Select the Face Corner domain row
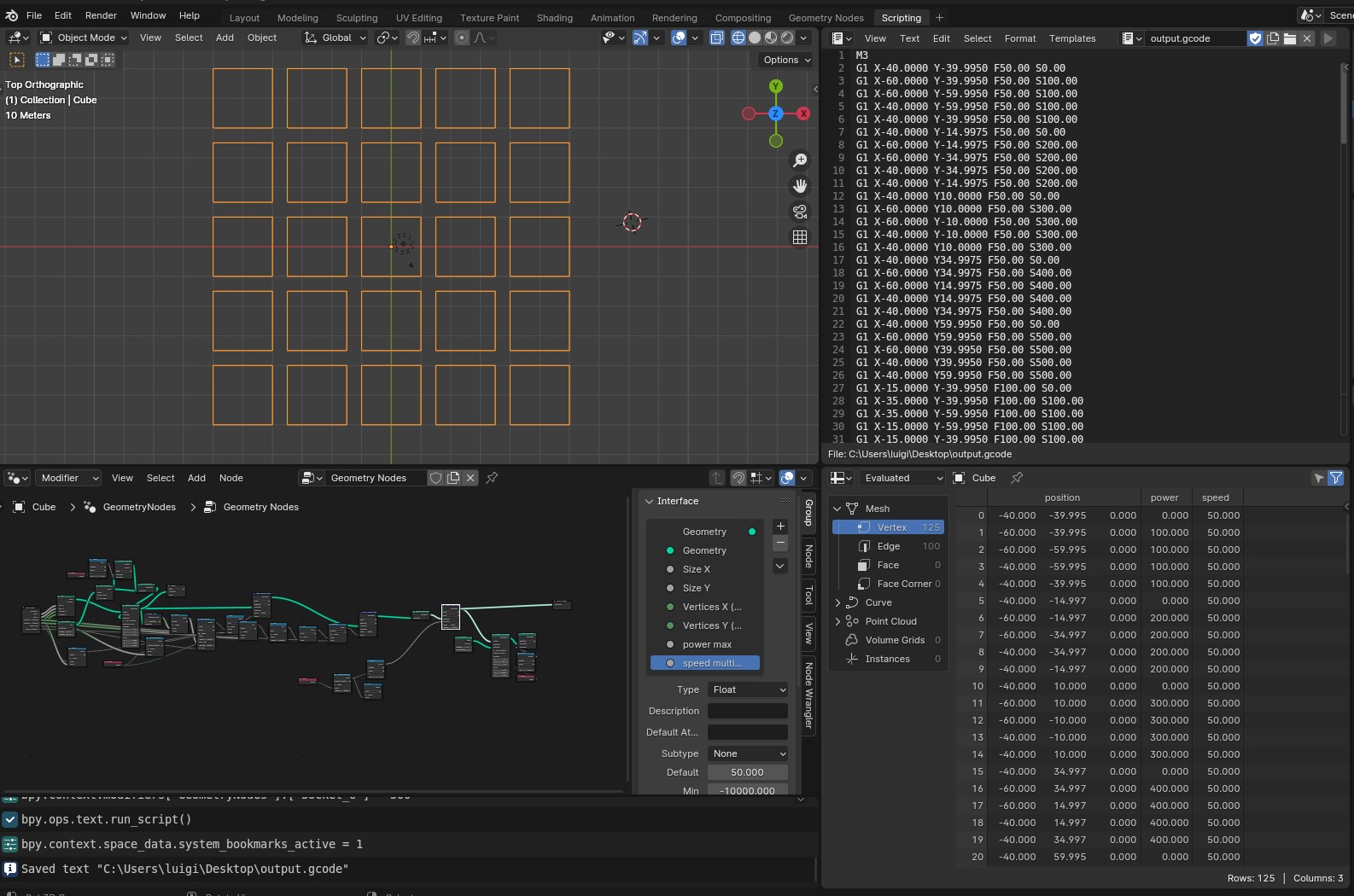The height and width of the screenshot is (896, 1354). click(x=888, y=584)
